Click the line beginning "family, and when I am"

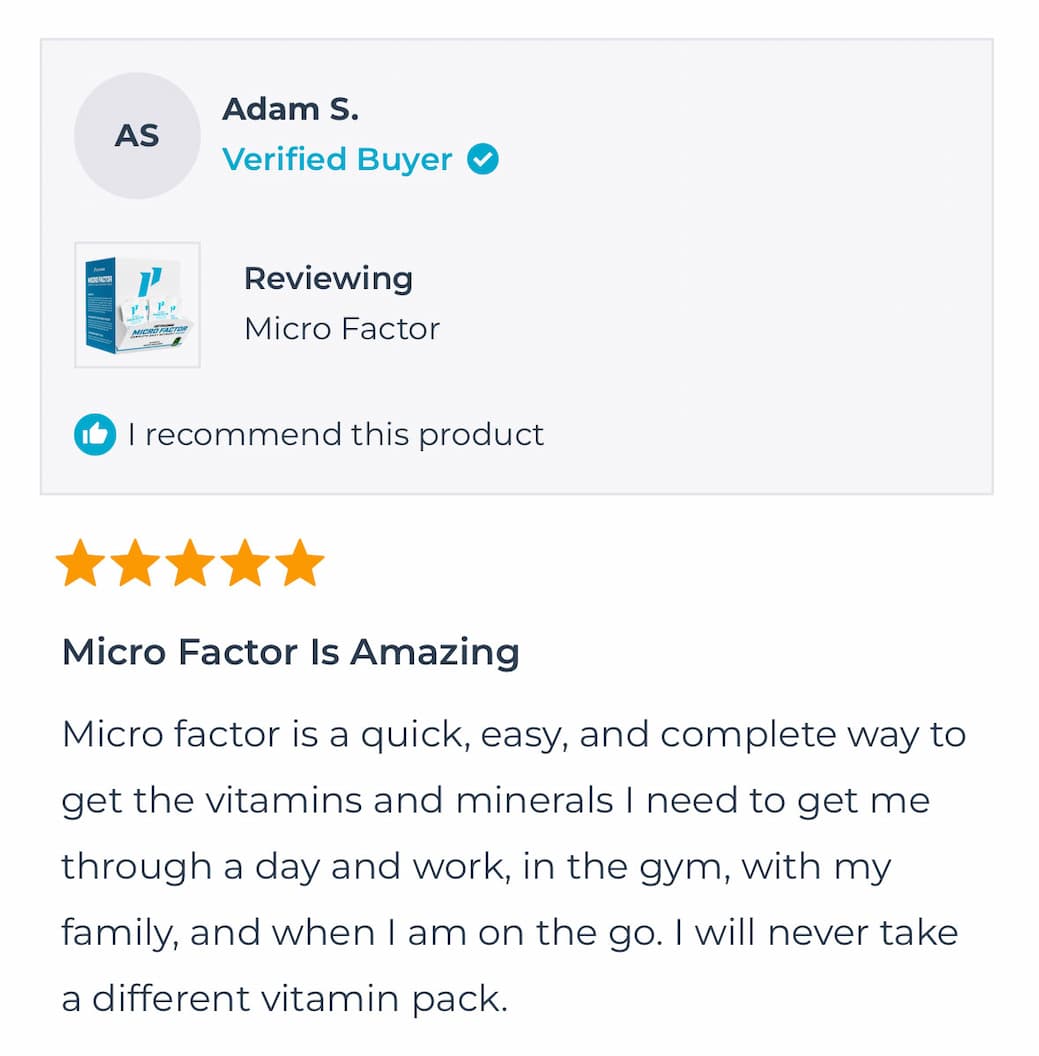(x=510, y=933)
